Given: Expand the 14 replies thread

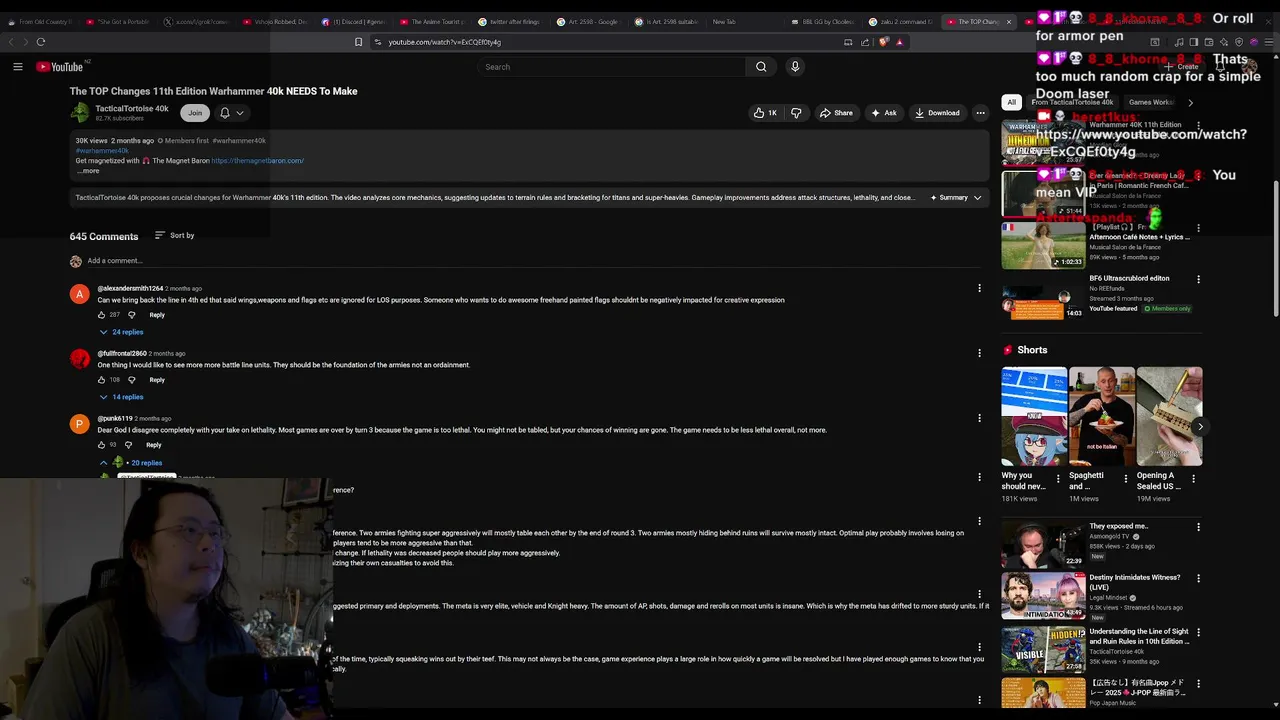Looking at the screenshot, I should (x=121, y=397).
